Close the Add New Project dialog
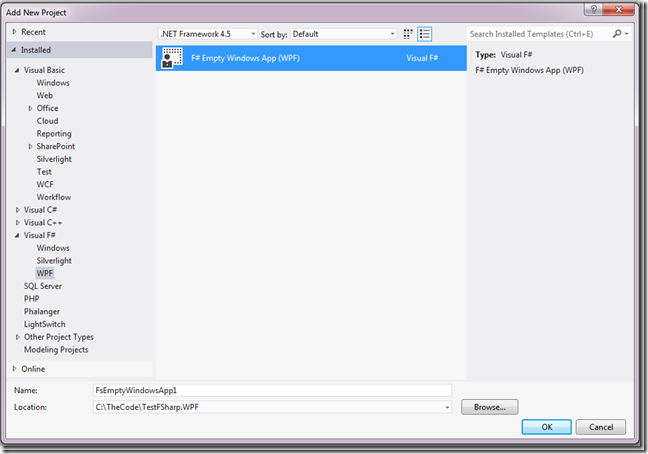 [x=618, y=9]
